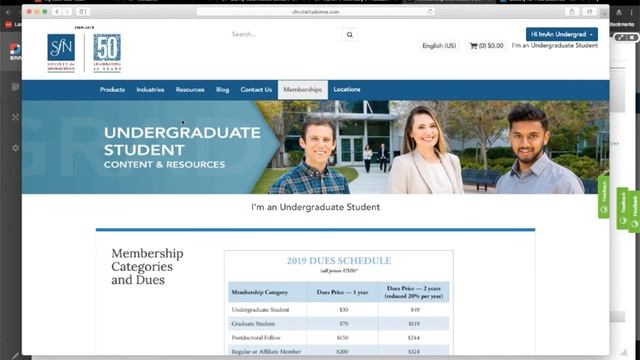Viewport: 640px width, 360px height.
Task: Click the SfN logo
Action: (x=61, y=53)
